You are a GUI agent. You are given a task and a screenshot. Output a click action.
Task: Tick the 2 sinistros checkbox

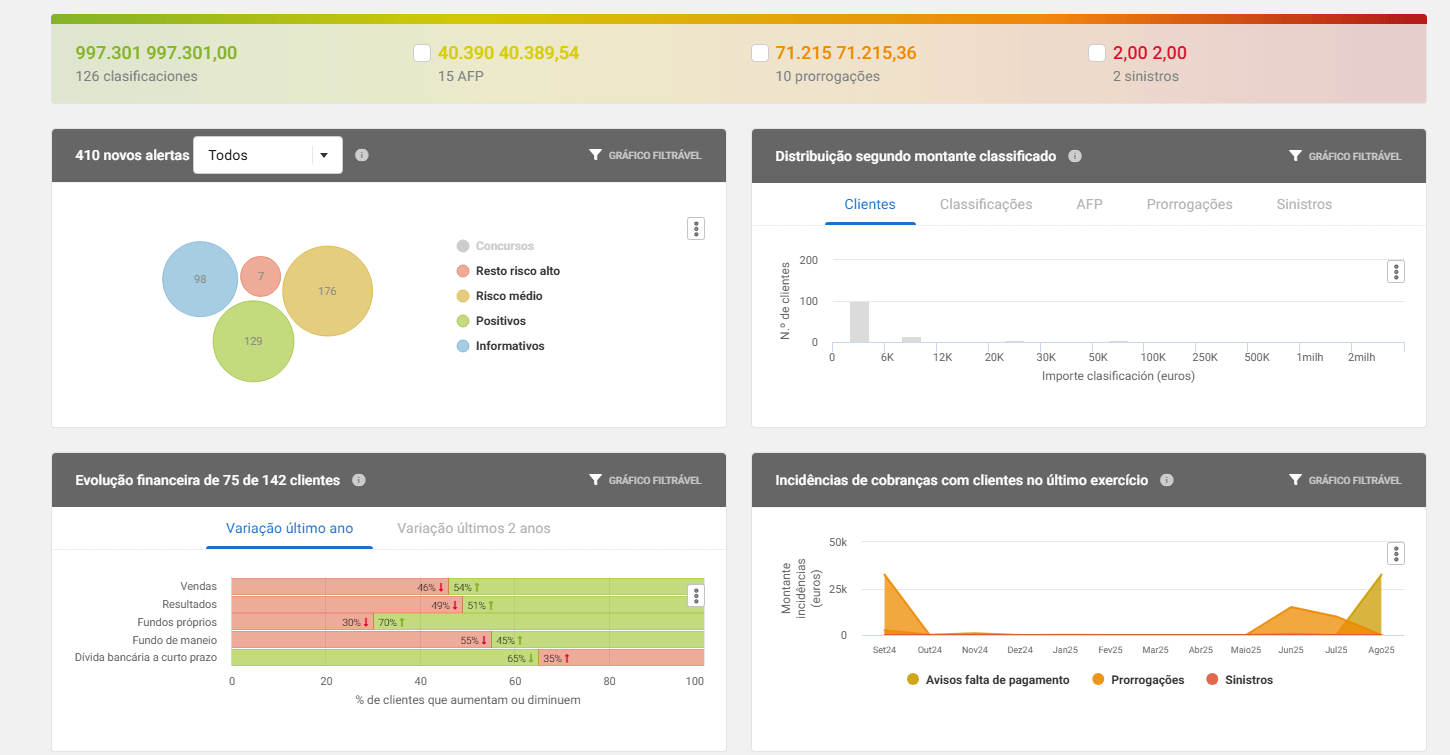click(x=1097, y=53)
